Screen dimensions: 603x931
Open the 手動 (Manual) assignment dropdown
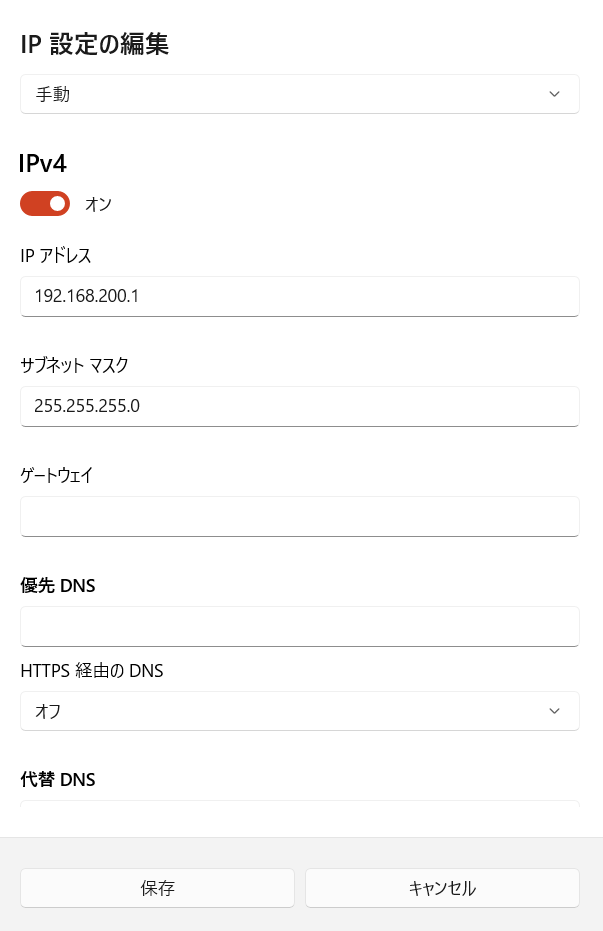coord(300,93)
